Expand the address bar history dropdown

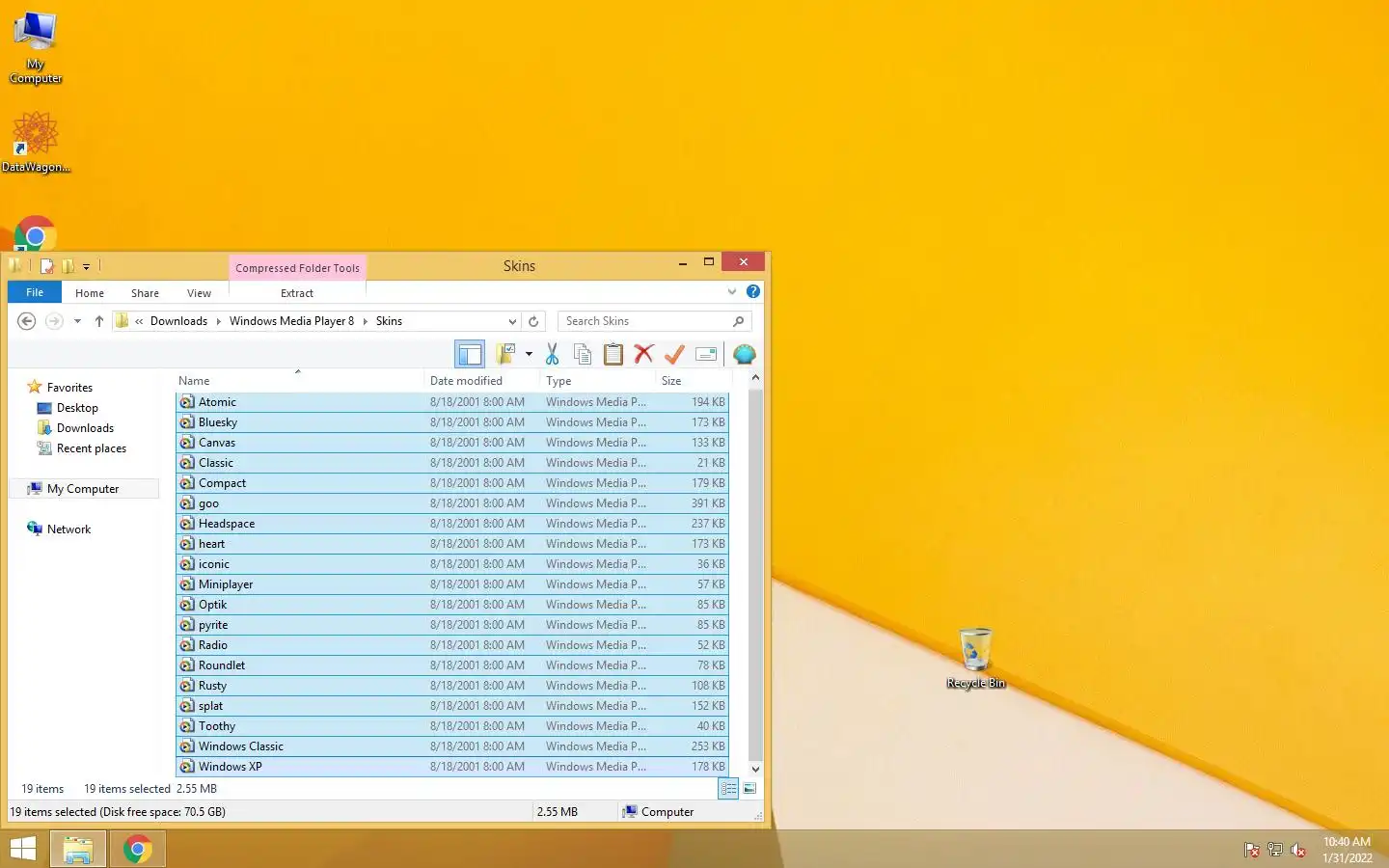pyautogui.click(x=512, y=321)
